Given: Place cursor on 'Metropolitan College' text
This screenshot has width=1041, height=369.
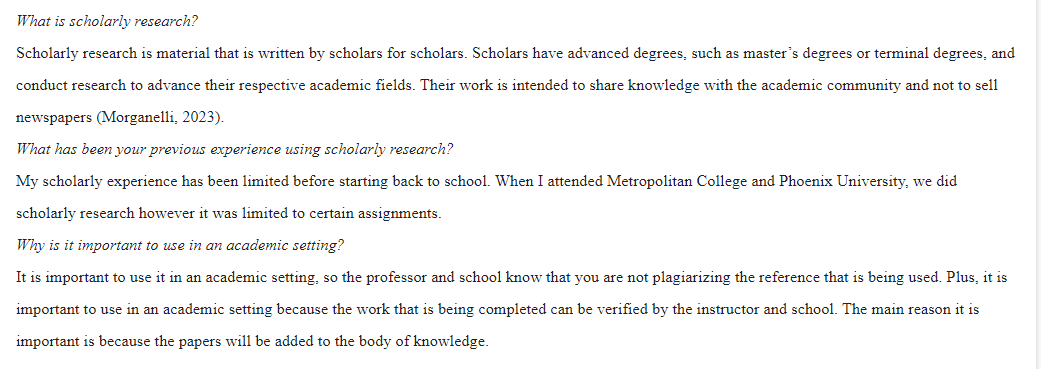Looking at the screenshot, I should [x=677, y=181].
